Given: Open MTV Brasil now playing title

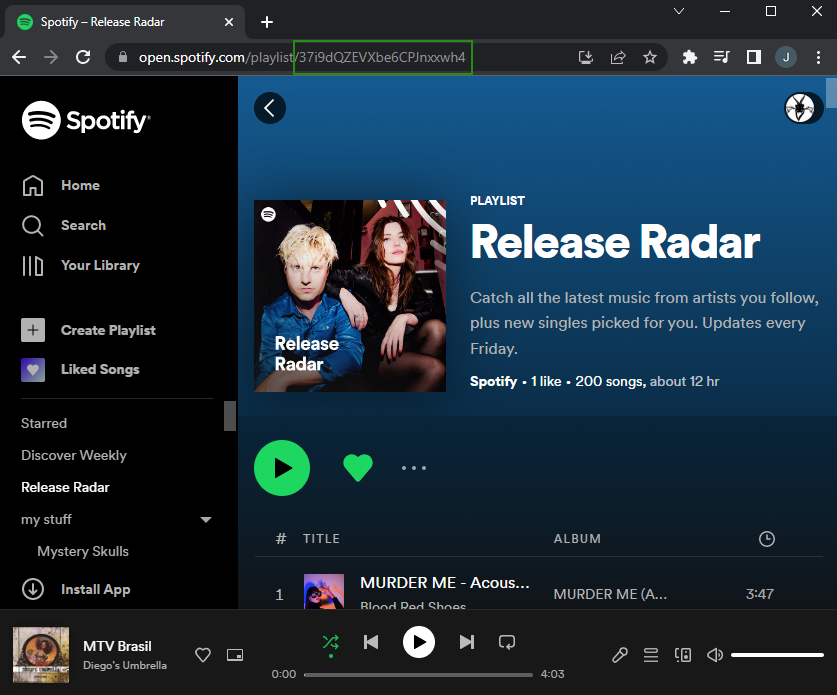Looking at the screenshot, I should [x=117, y=646].
